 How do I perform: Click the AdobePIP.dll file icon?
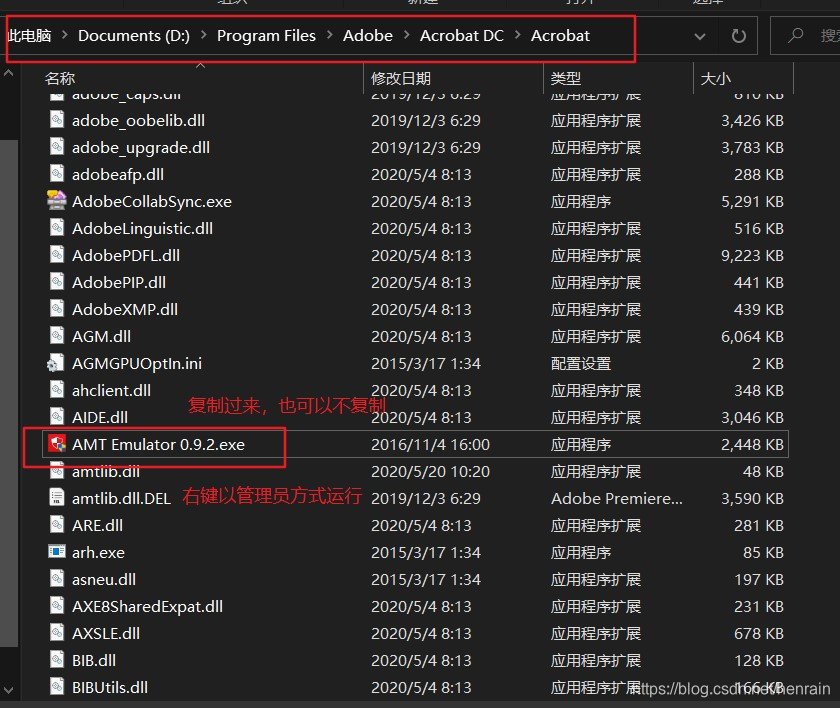pos(57,281)
